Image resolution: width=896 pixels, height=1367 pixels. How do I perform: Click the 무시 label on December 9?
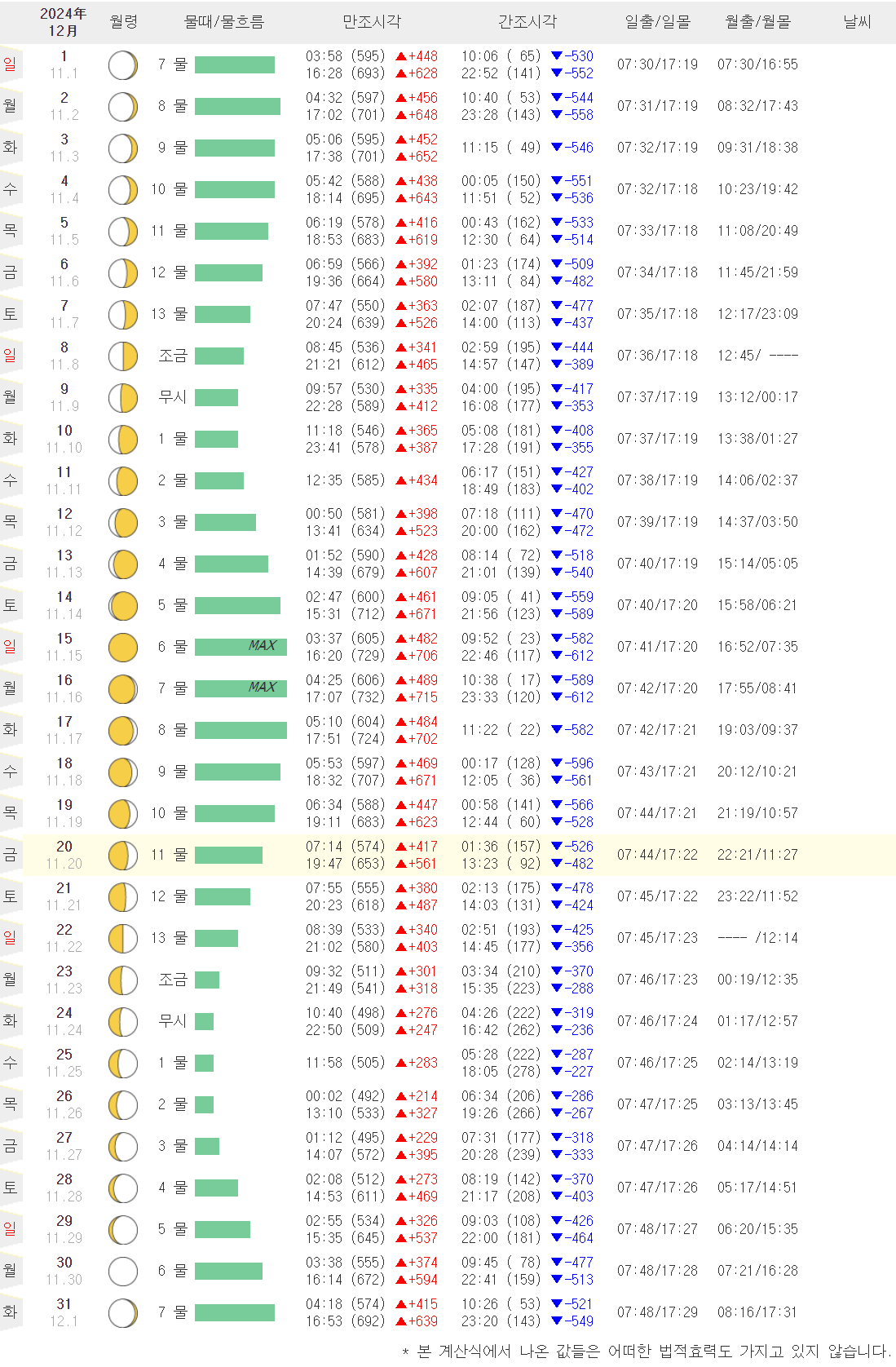(x=173, y=397)
